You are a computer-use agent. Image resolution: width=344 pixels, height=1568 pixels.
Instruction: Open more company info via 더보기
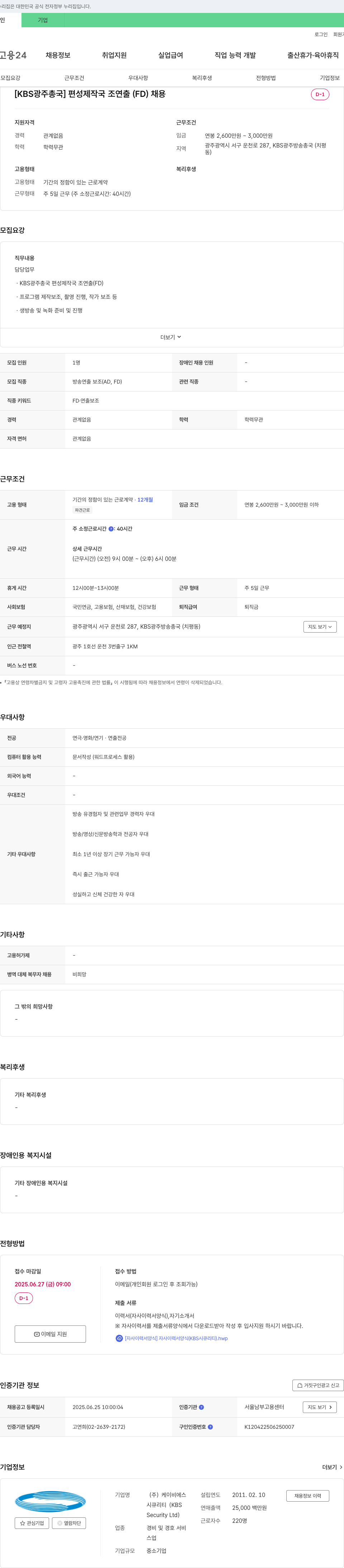click(x=332, y=1467)
